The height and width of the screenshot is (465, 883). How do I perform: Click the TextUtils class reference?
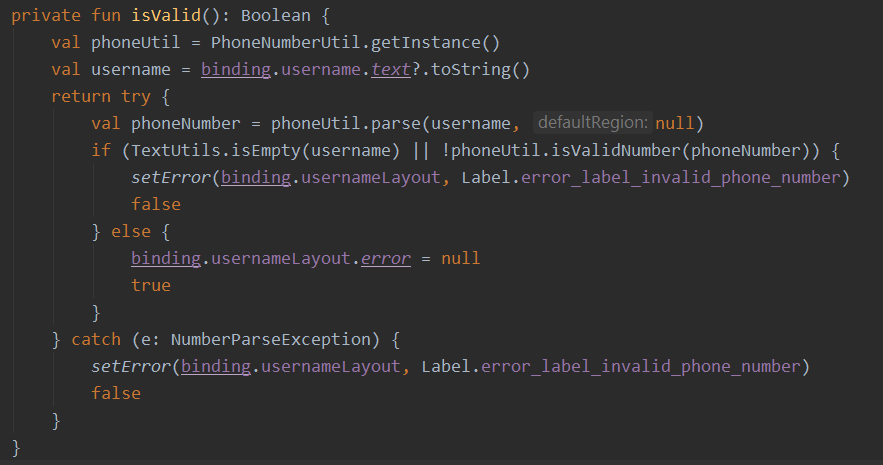pyautogui.click(x=176, y=150)
